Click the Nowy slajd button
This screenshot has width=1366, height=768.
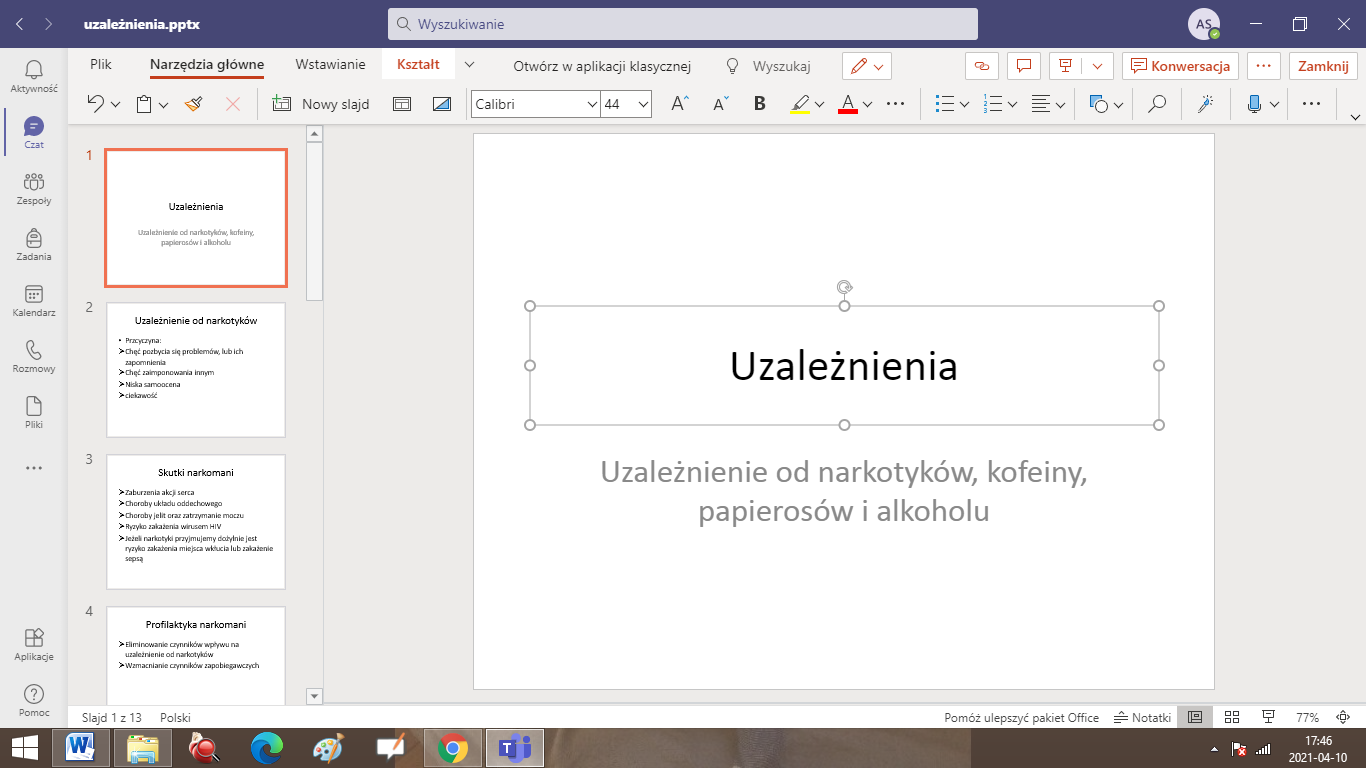pyautogui.click(x=321, y=104)
